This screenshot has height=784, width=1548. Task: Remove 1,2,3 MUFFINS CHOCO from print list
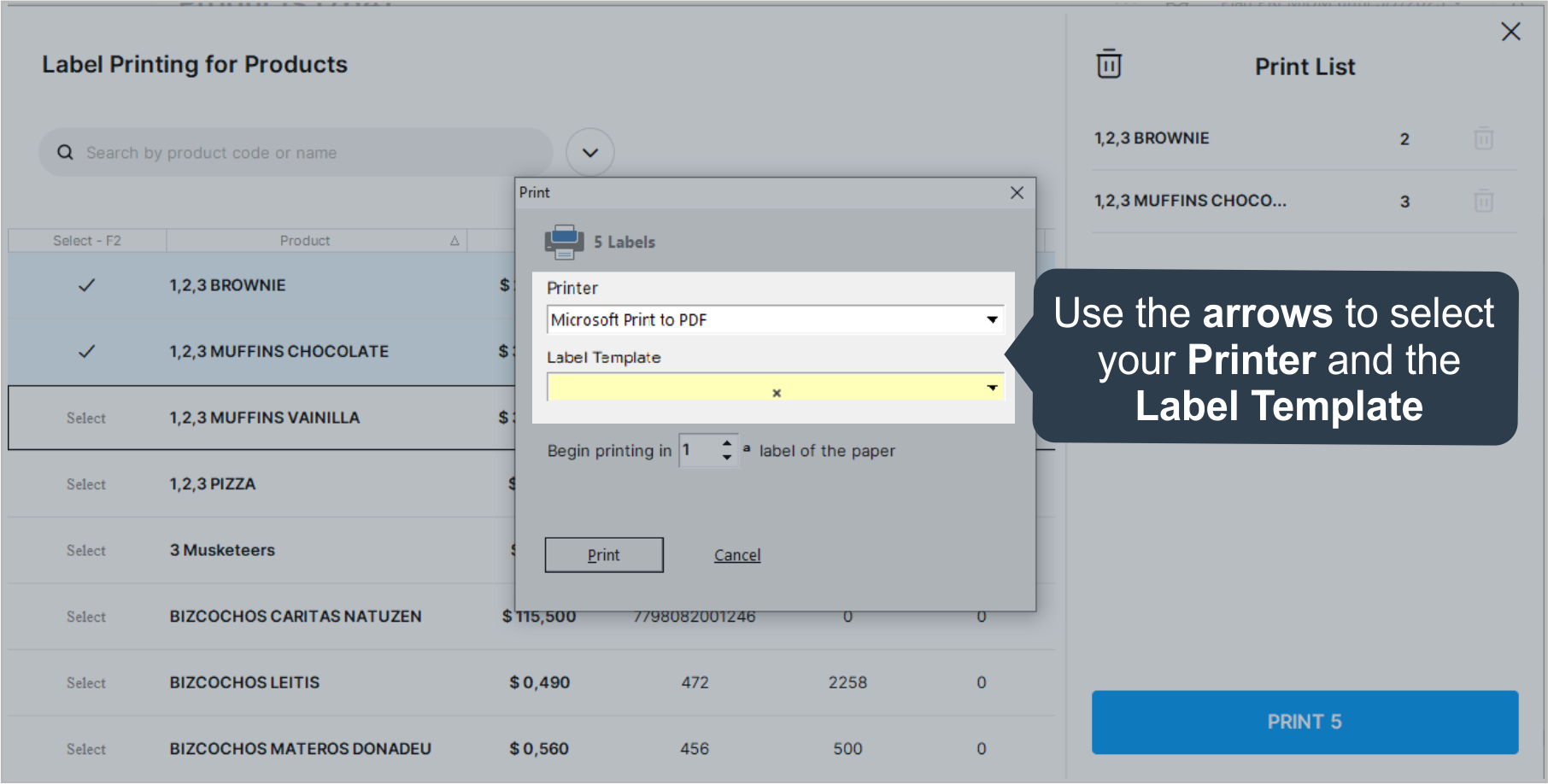pos(1483,202)
